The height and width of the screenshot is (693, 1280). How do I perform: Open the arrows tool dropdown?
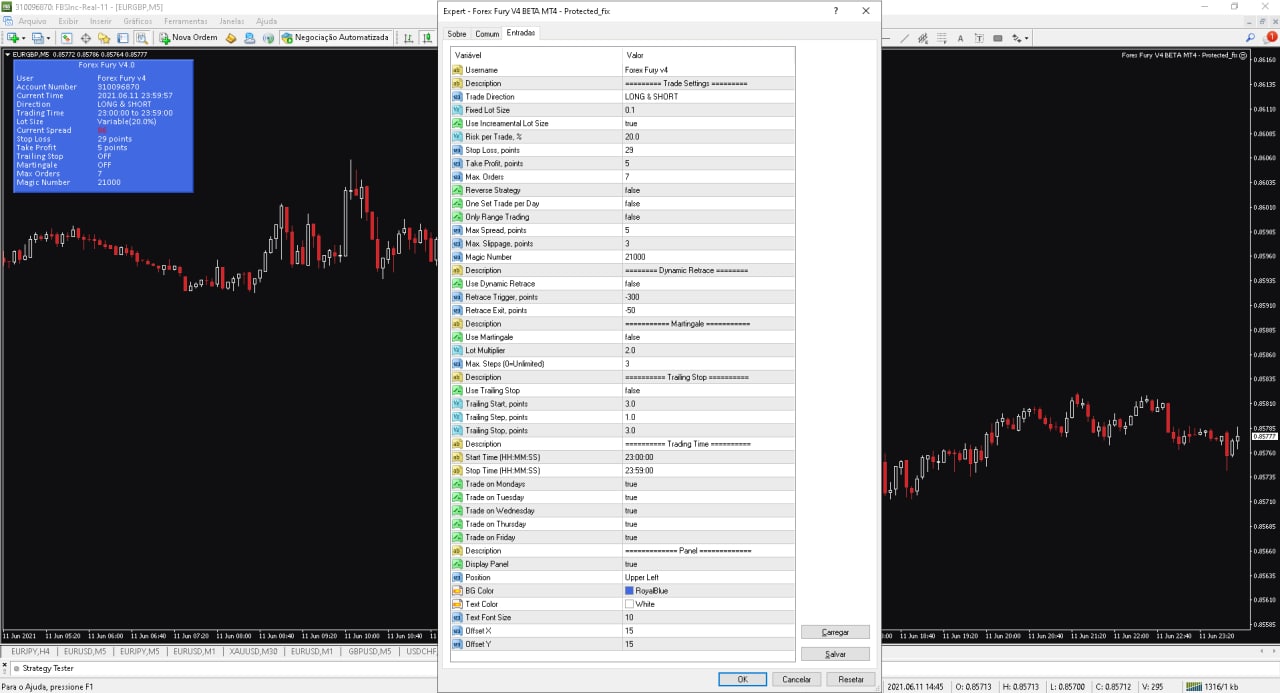[1026, 37]
